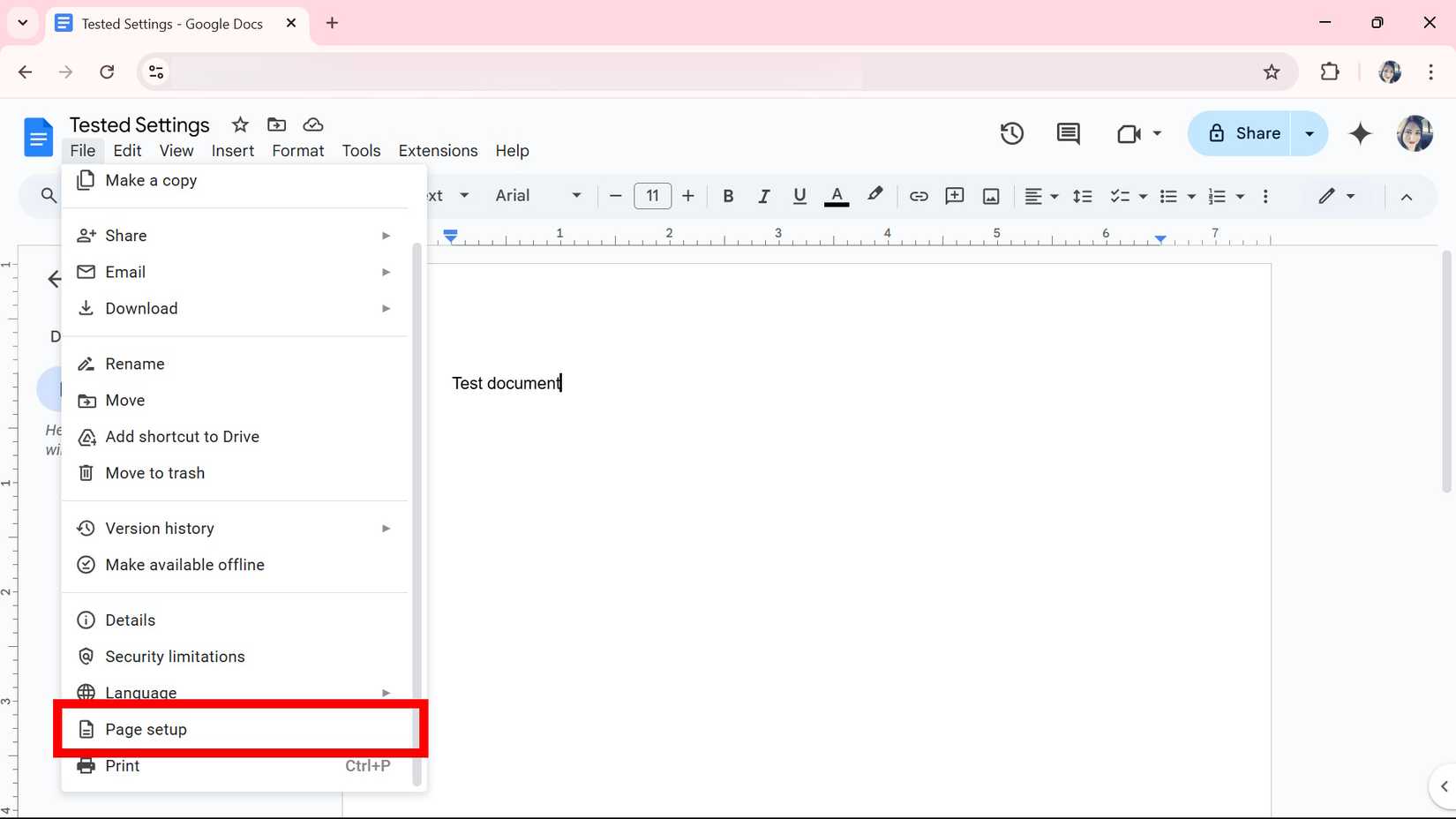Open version history from the clock icon
The width and height of the screenshot is (1456, 819).
coord(1011,133)
